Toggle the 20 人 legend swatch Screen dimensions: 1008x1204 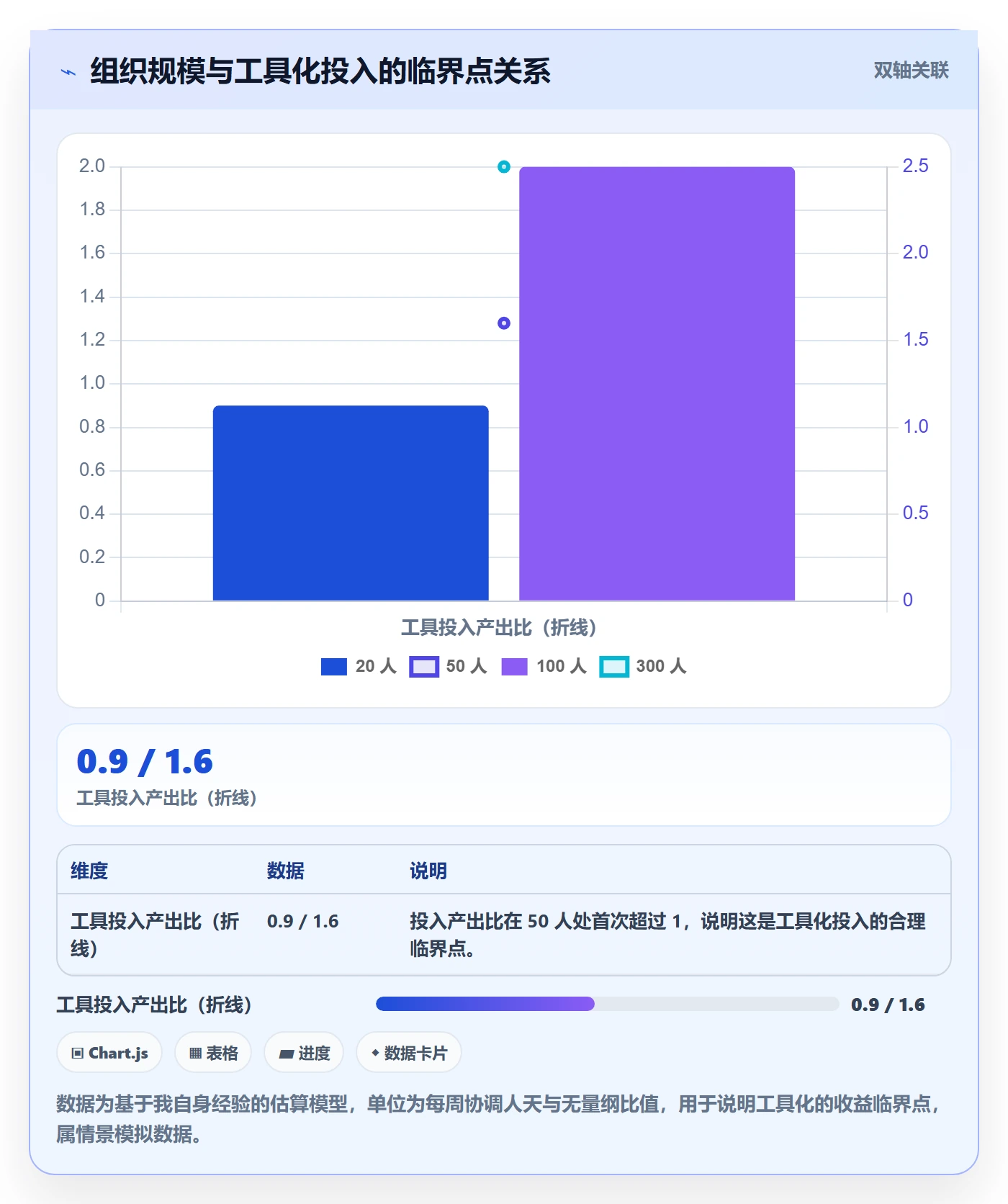coord(334,667)
